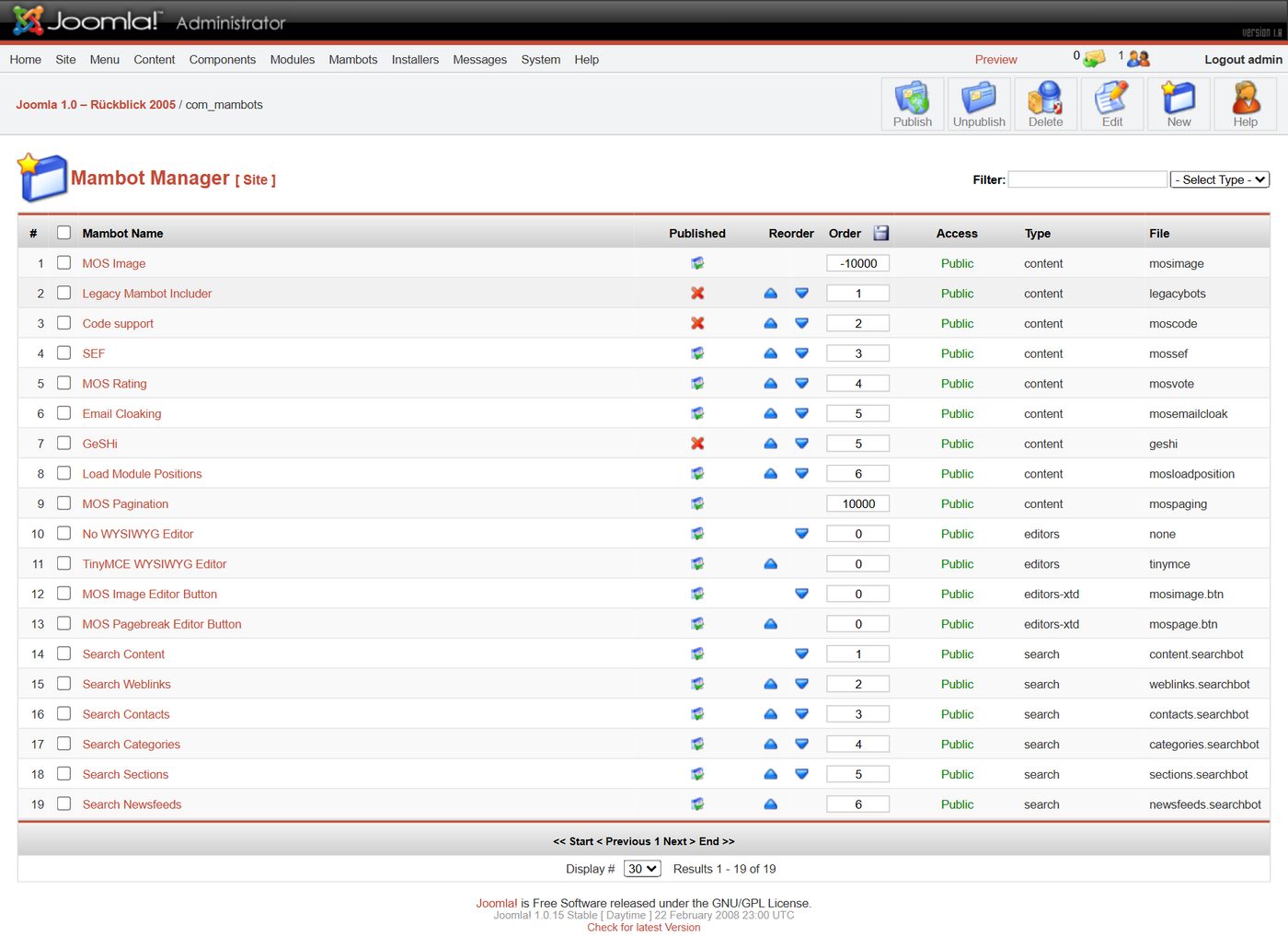
Task: Open the Mambots menu
Action: pos(353,60)
